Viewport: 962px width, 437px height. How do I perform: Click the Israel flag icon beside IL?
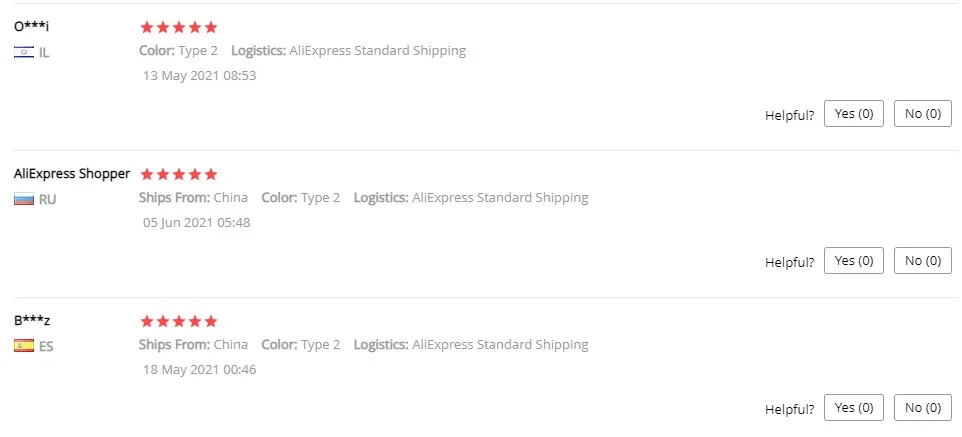tap(24, 52)
